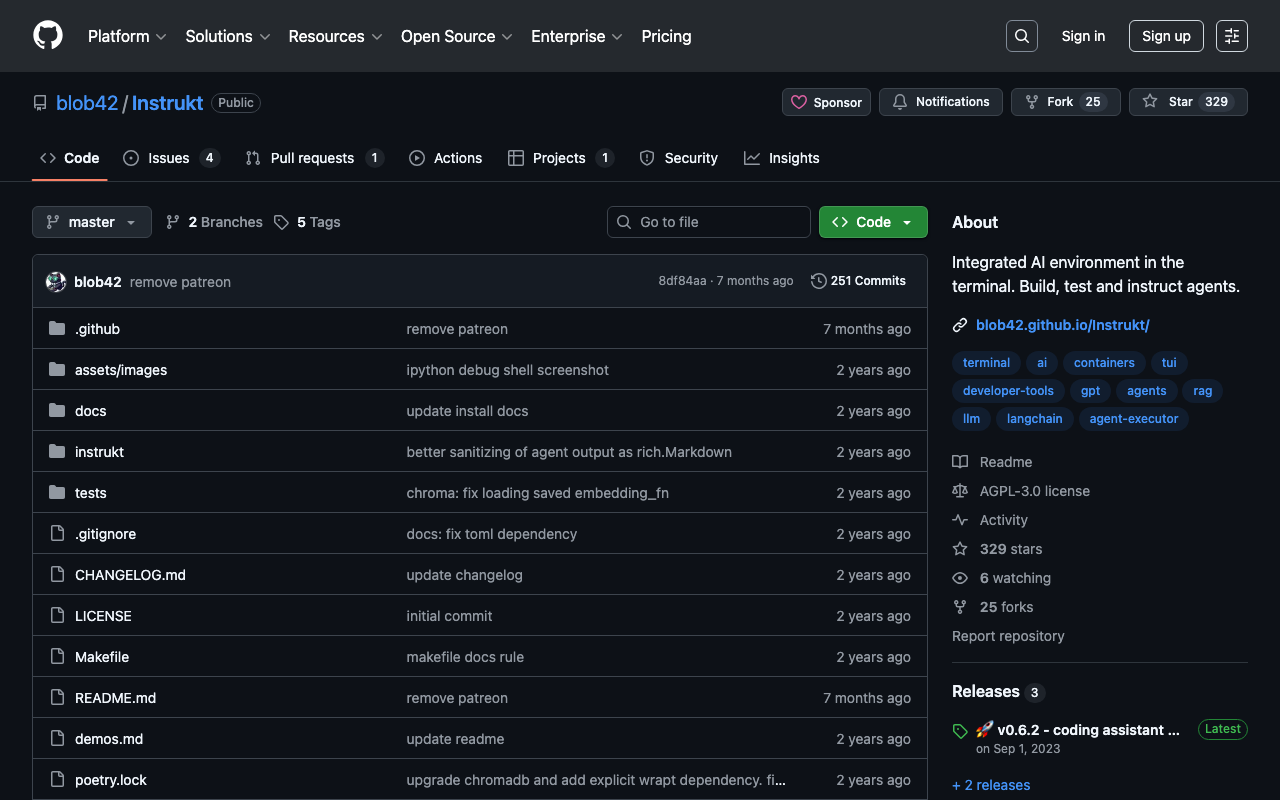Click the Go to file search field

click(x=709, y=222)
